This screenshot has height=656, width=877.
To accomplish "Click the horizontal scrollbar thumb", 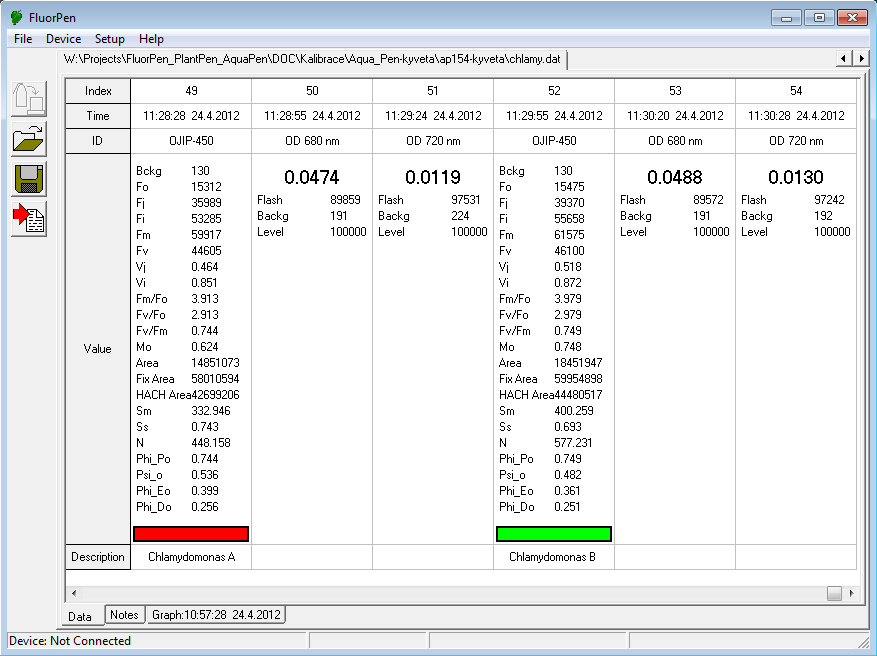I will click(834, 593).
